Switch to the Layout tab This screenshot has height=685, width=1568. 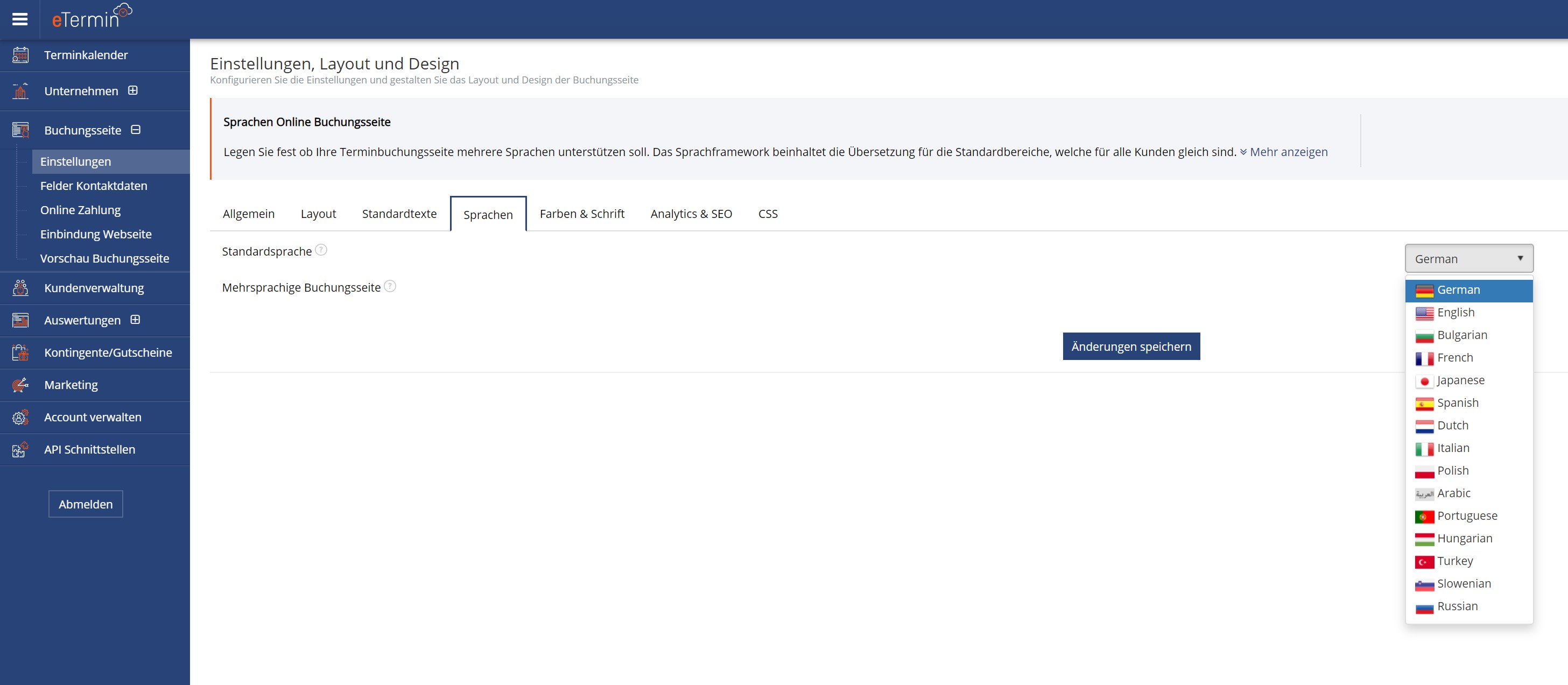click(x=318, y=214)
